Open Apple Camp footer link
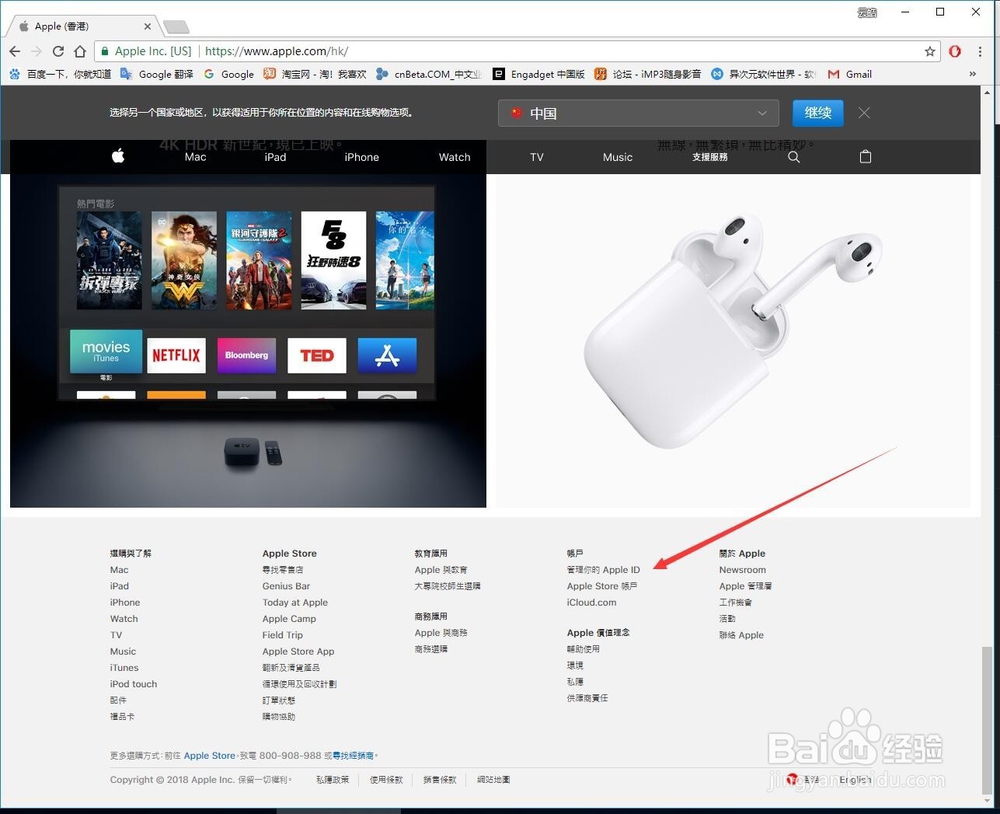This screenshot has width=1000, height=814. pos(289,618)
